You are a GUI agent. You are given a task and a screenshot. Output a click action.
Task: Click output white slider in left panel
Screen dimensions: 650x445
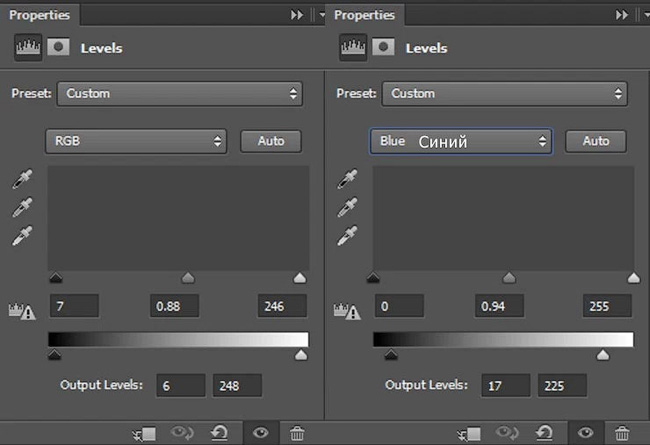[301, 355]
